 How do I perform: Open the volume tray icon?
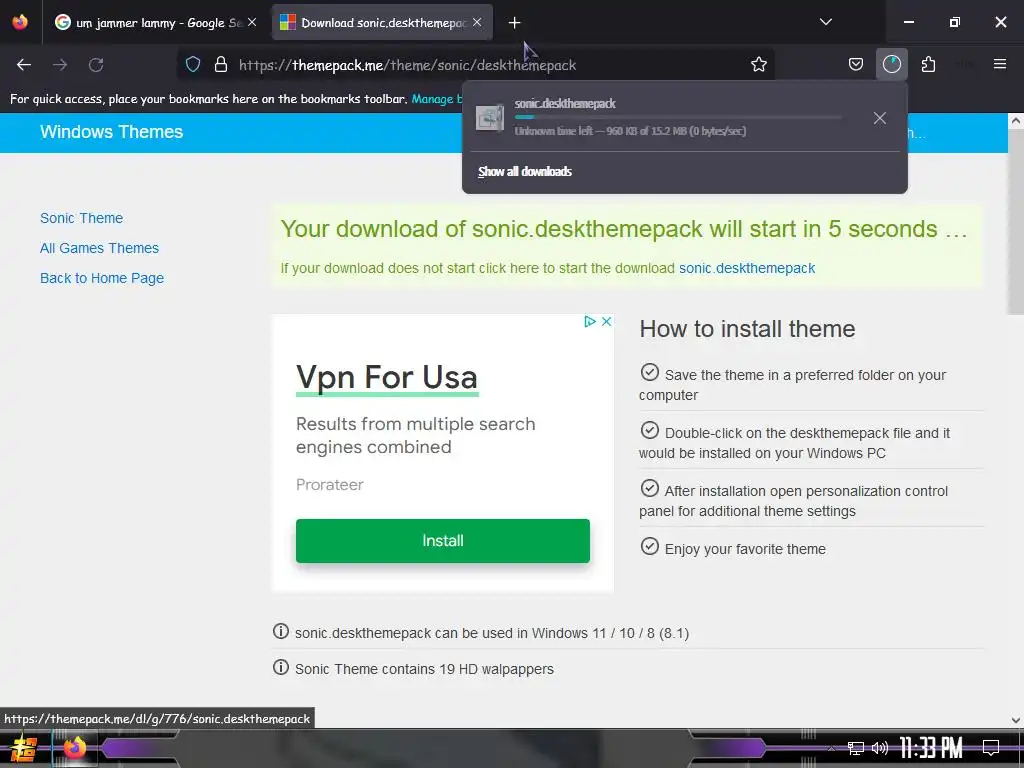tap(880, 748)
